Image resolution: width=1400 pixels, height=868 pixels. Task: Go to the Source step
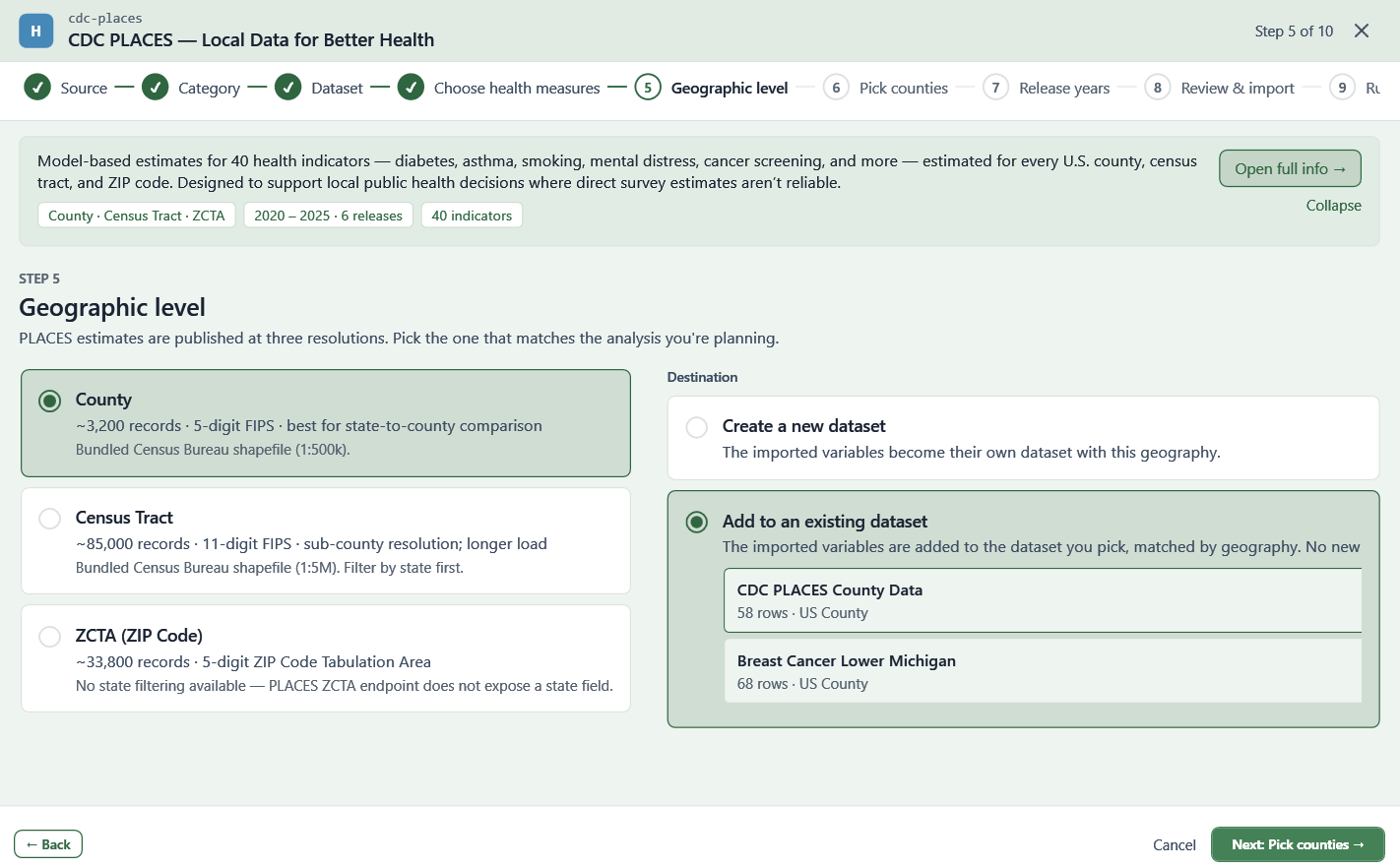point(84,89)
